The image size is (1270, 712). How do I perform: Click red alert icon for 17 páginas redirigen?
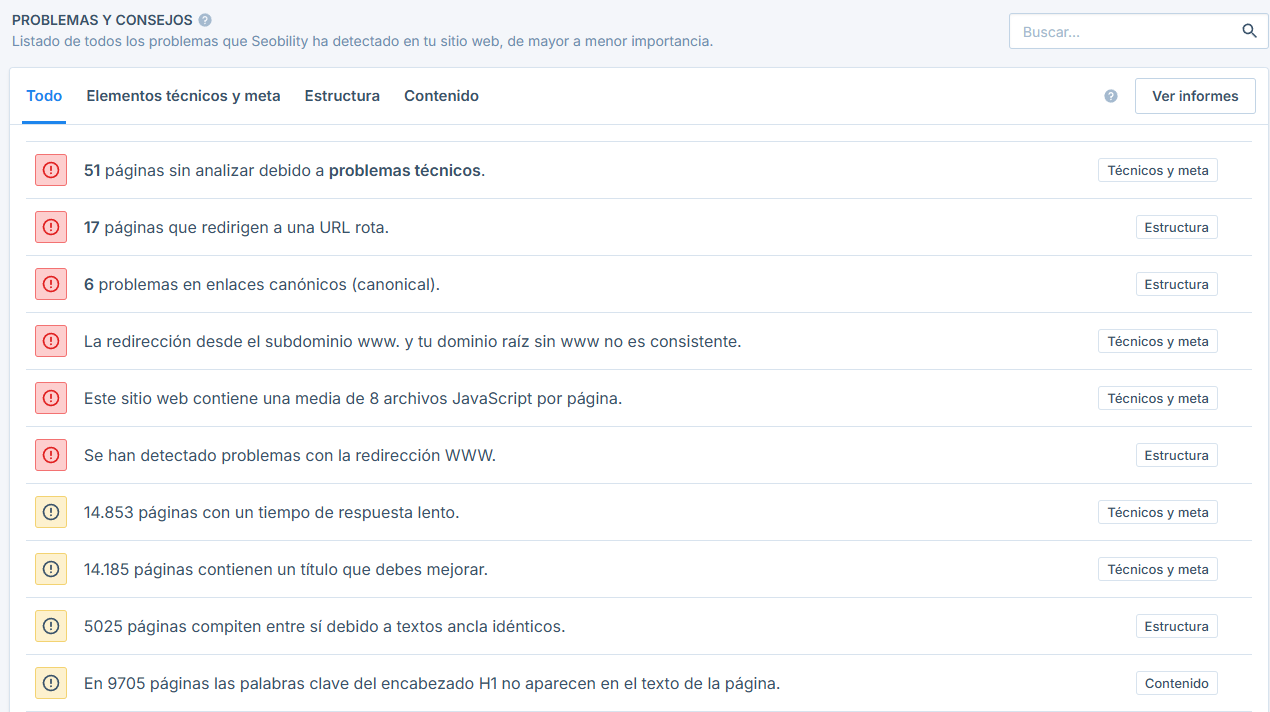pyautogui.click(x=51, y=227)
